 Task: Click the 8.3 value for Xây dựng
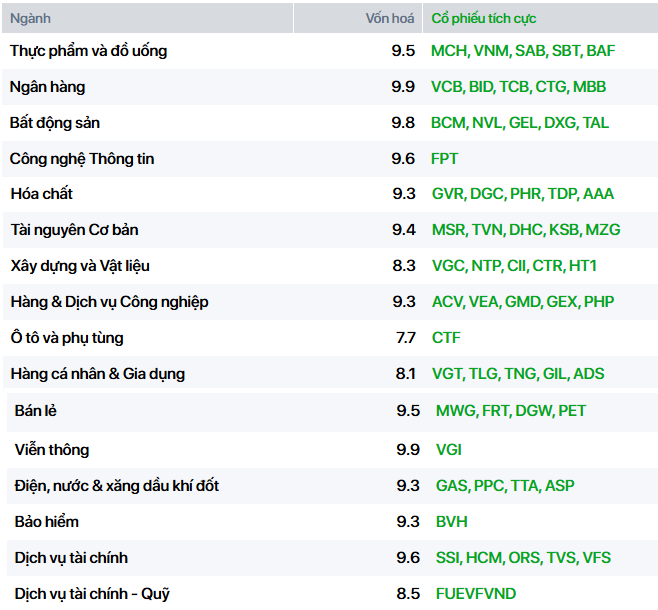404,266
